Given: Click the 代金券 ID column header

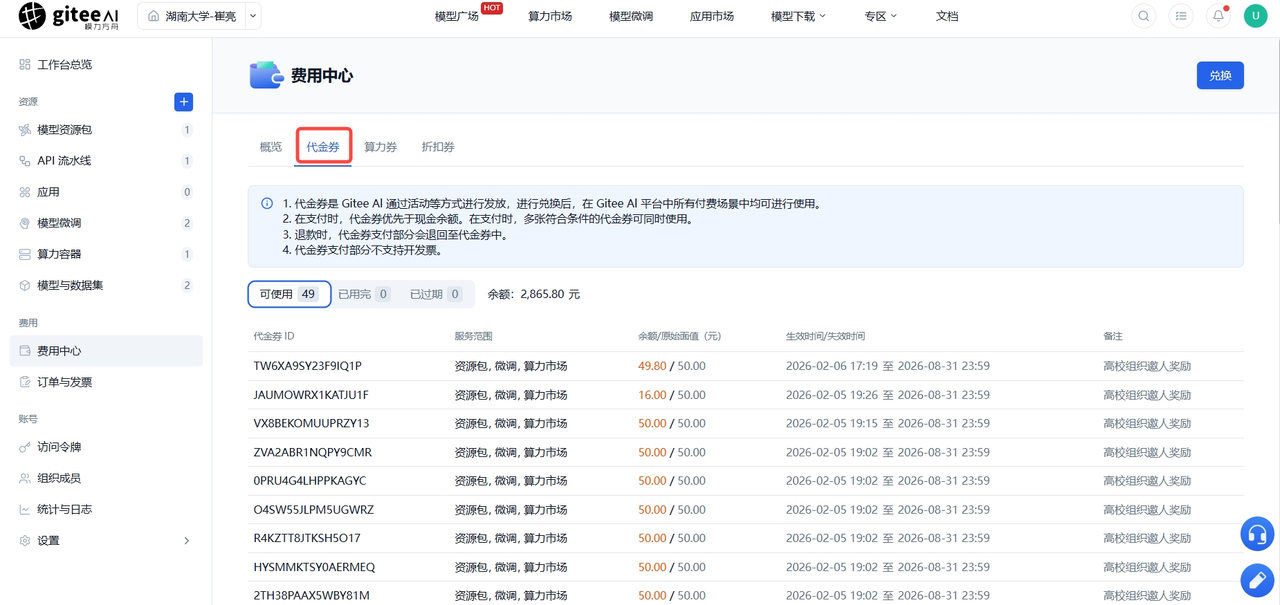Looking at the screenshot, I should [274, 336].
